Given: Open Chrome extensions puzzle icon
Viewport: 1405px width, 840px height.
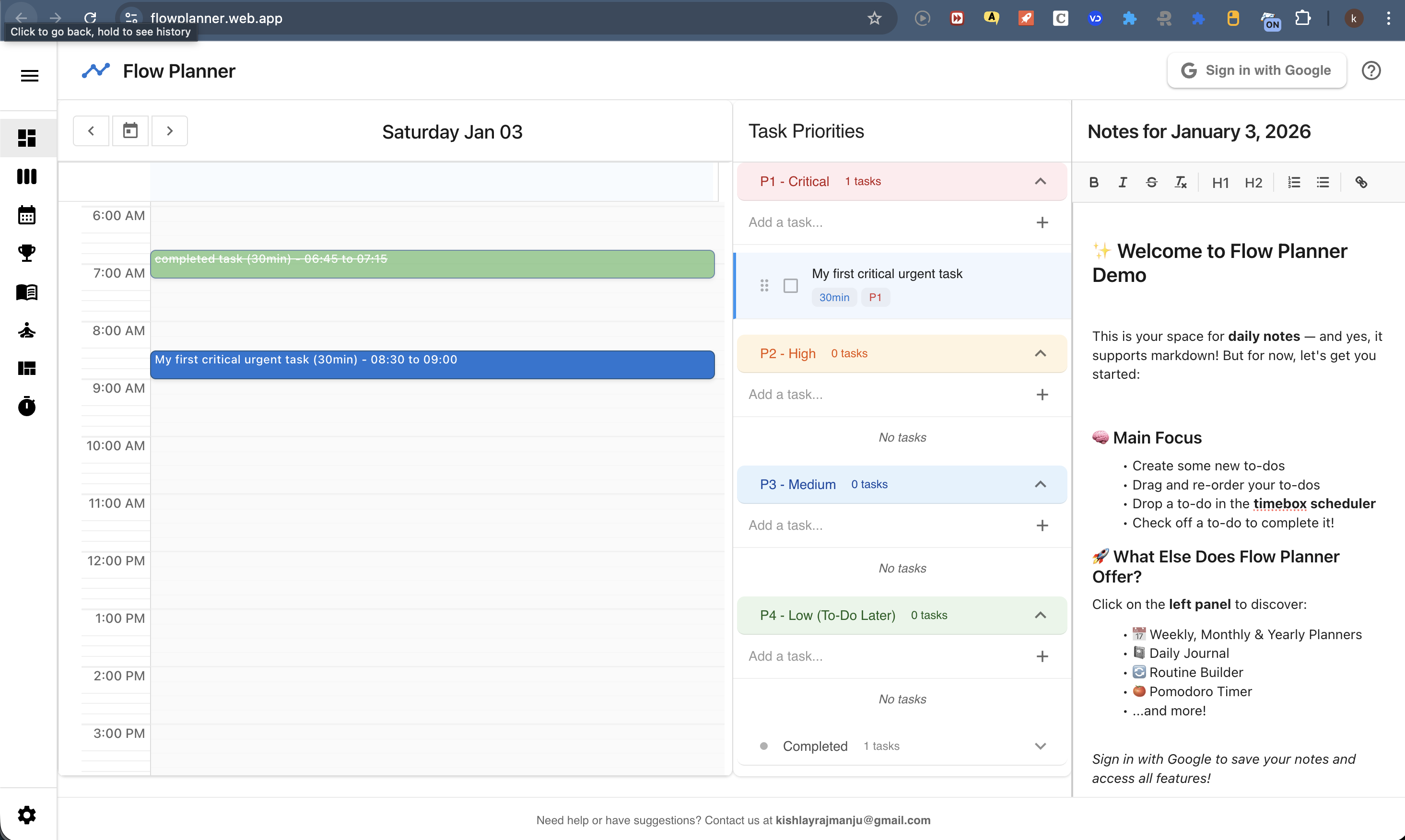Looking at the screenshot, I should [x=1303, y=18].
